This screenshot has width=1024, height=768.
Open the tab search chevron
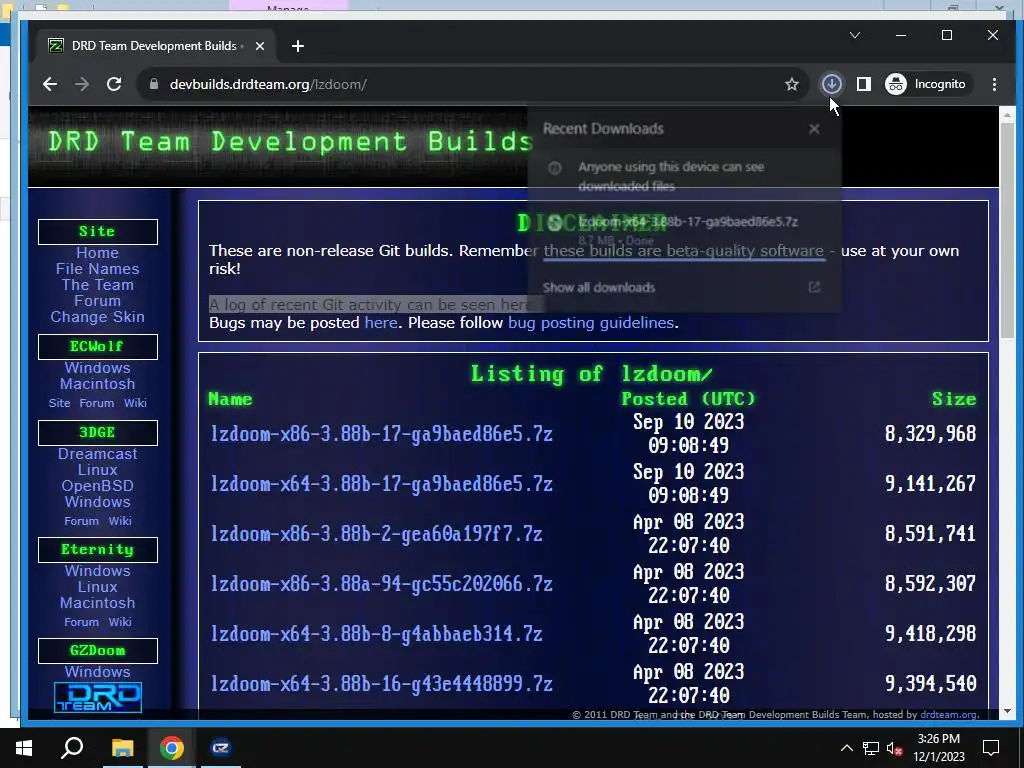tap(855, 35)
